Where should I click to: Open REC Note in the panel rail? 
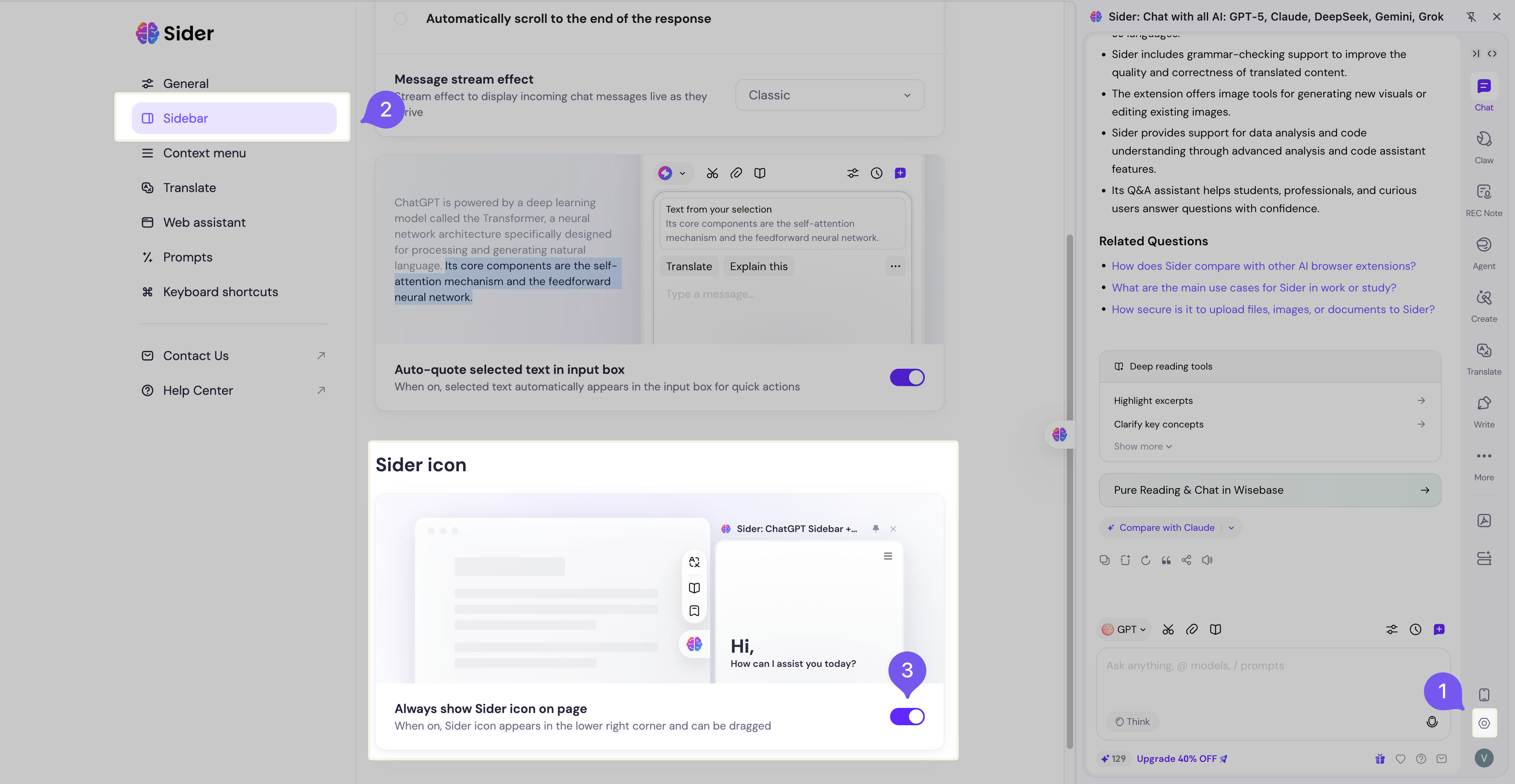[1483, 200]
